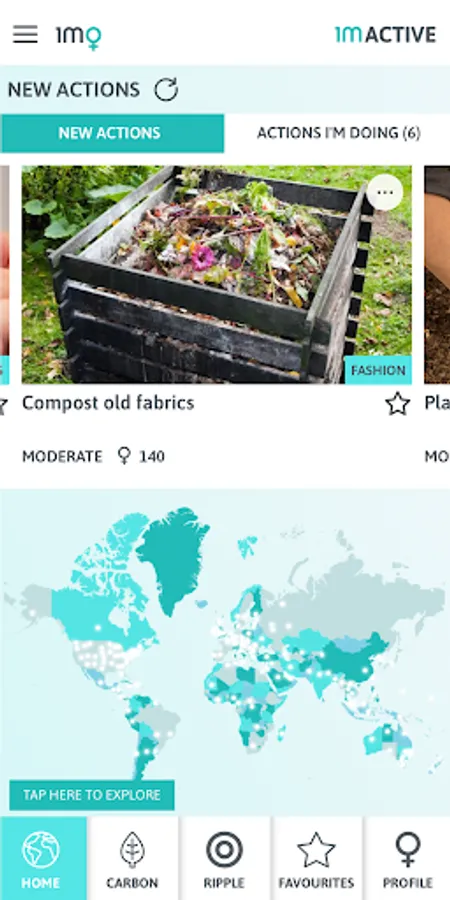Go to Favourites star tab
Viewport: 450px width, 900px height.
(316, 859)
